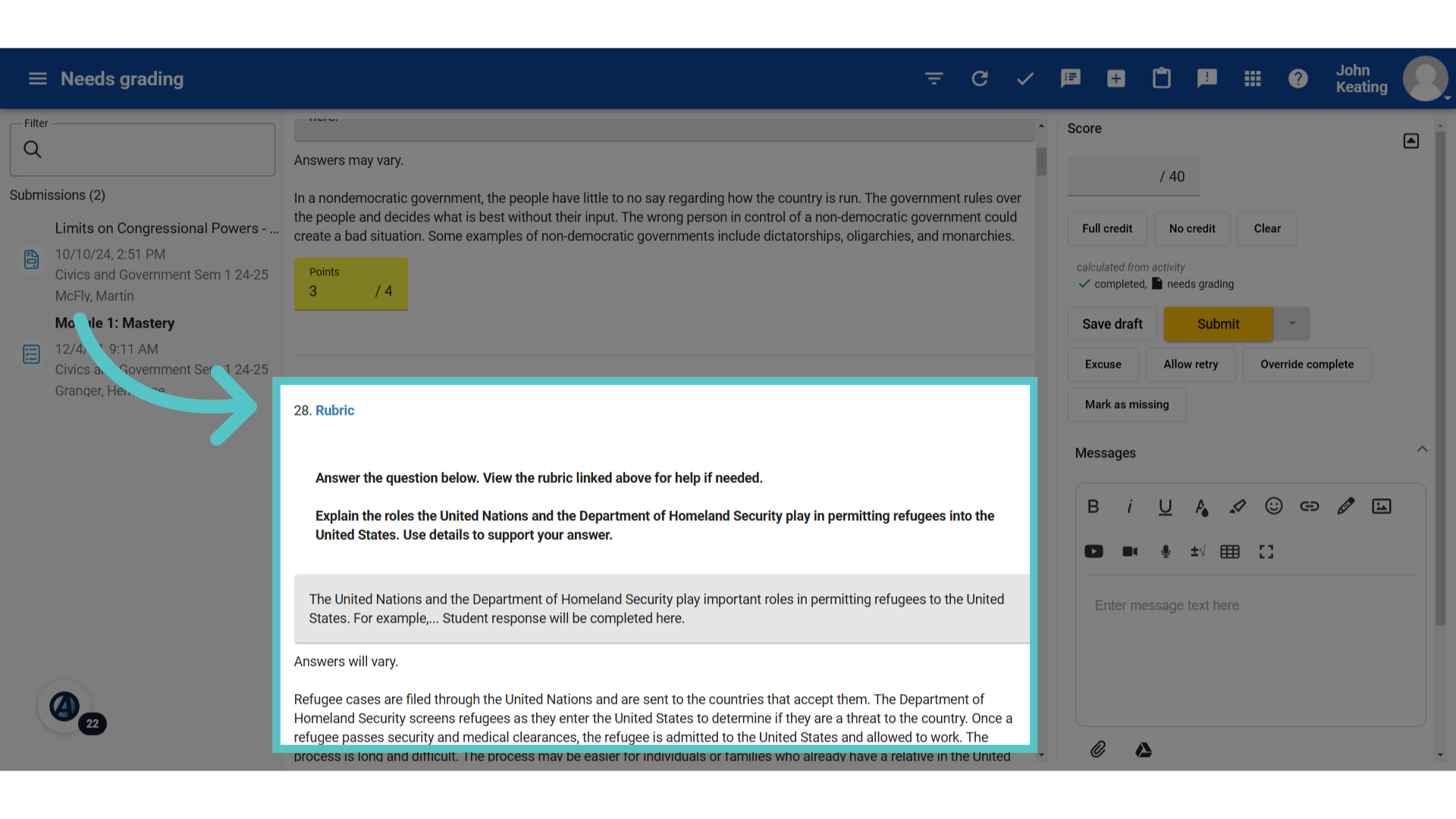Open the hamburger menu next to Needs grading
This screenshot has width=1456, height=819.
tap(36, 78)
